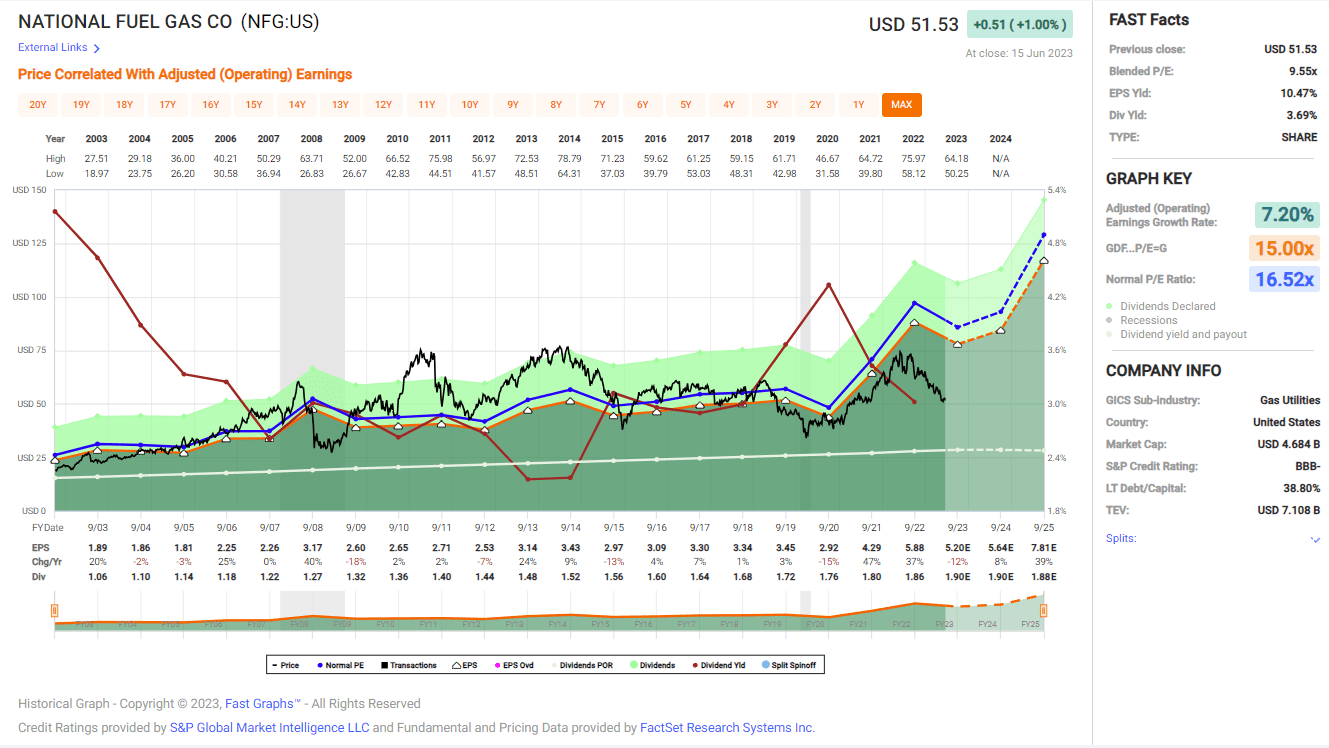
Task: Click the Dividends POR legend icon
Action: (554, 666)
